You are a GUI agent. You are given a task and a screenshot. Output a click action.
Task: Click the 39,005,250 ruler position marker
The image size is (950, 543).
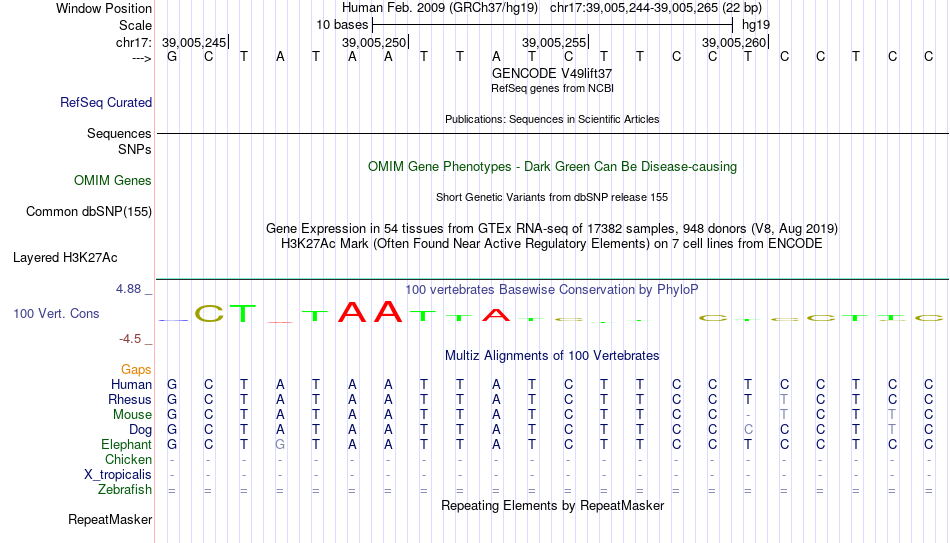[x=374, y=42]
